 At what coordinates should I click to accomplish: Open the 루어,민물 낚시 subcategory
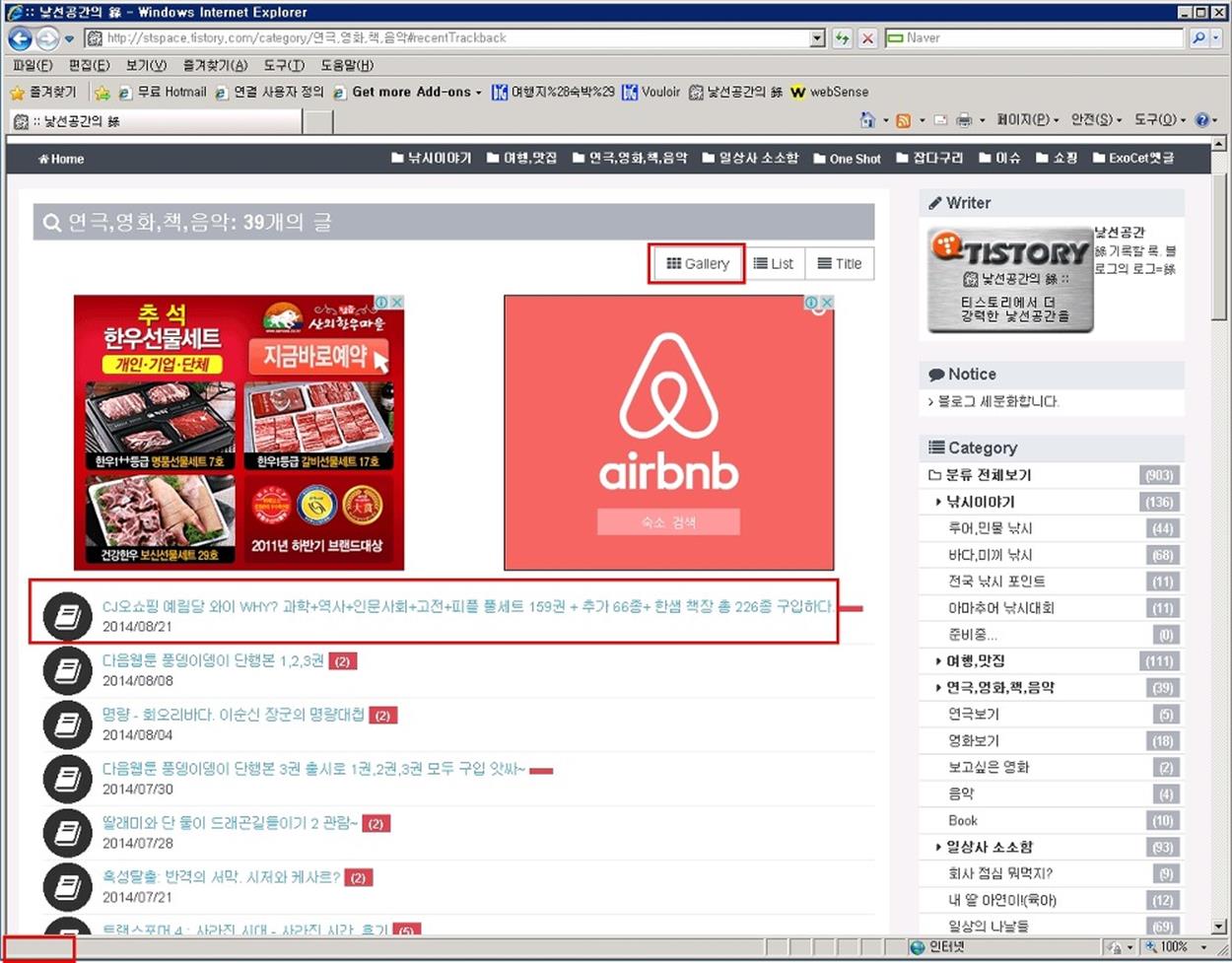[x=991, y=528]
